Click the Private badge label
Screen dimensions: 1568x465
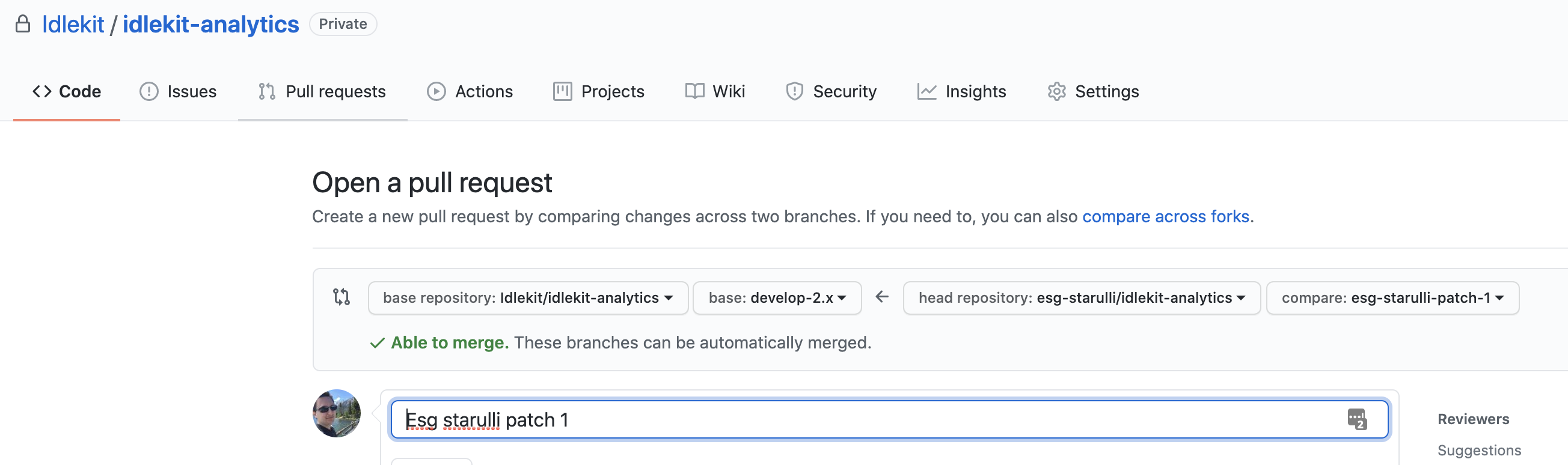pos(343,24)
